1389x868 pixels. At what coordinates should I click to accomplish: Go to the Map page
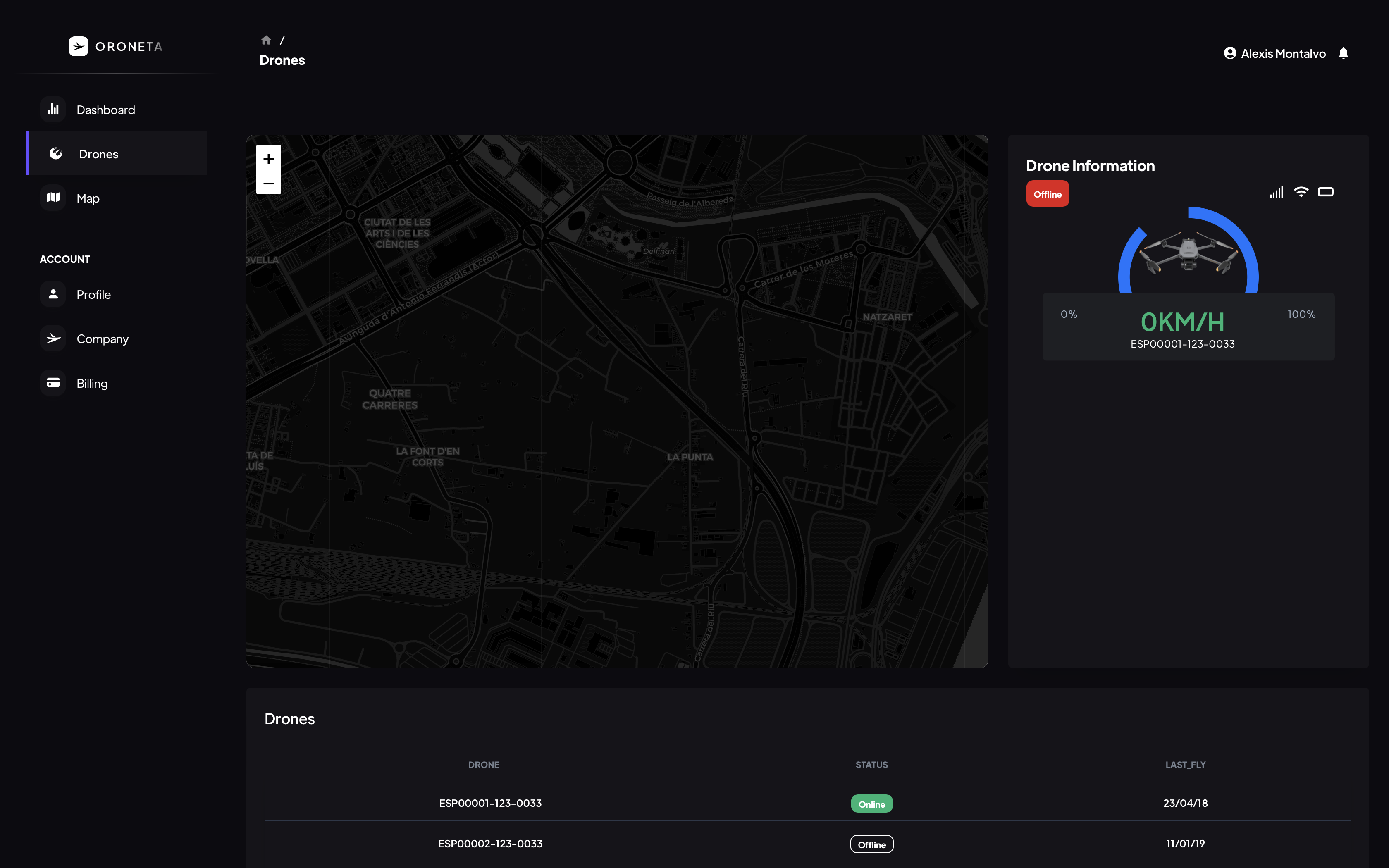coord(88,198)
